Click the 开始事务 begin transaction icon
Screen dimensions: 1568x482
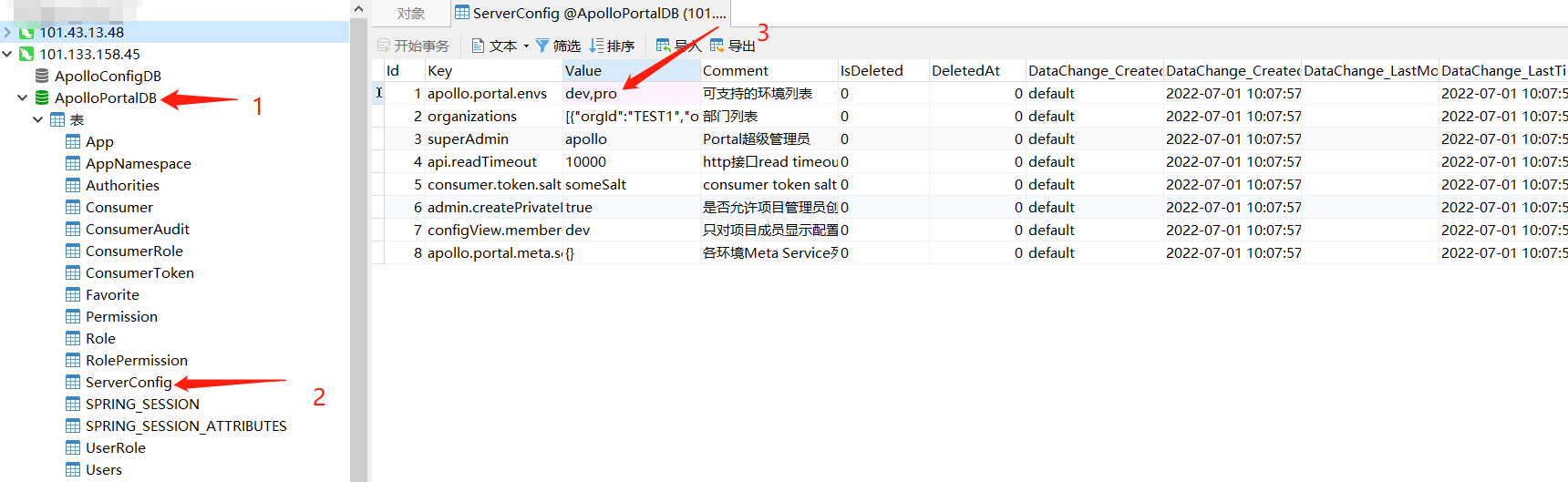coord(384,46)
